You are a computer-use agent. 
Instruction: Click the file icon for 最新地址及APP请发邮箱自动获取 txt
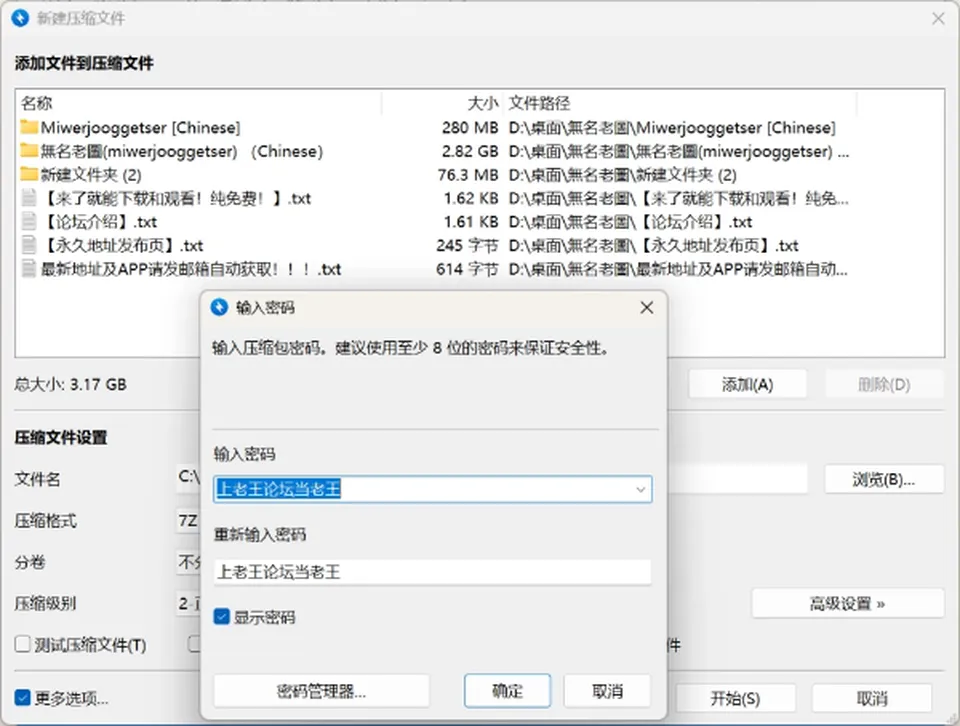coord(29,269)
